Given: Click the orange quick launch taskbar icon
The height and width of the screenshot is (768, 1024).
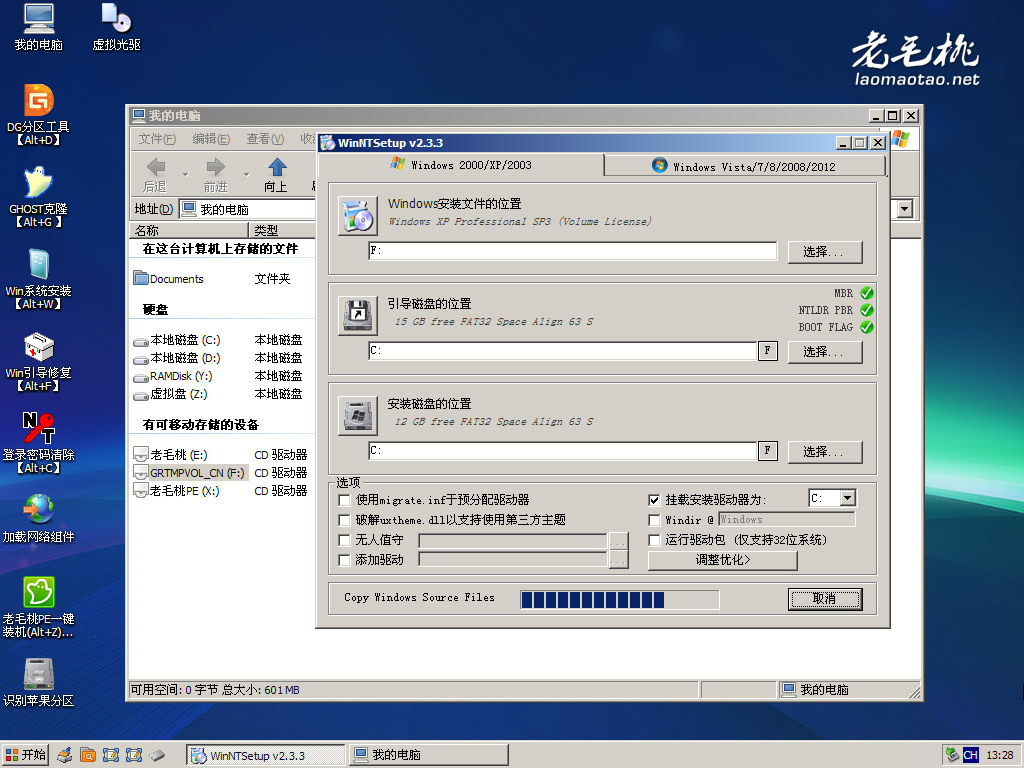Looking at the screenshot, I should [88, 756].
